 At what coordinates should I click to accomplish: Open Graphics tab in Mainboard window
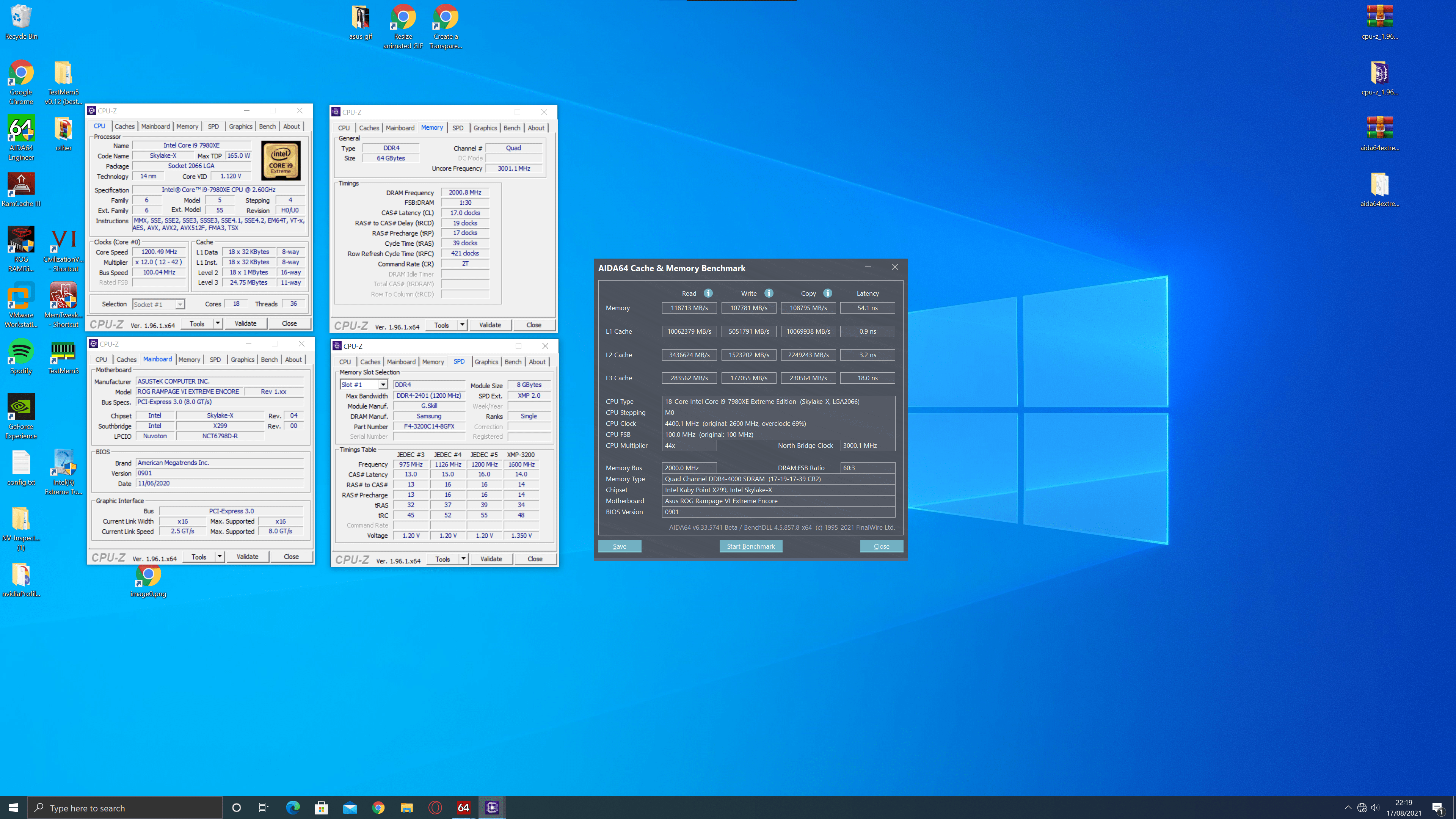(x=243, y=359)
